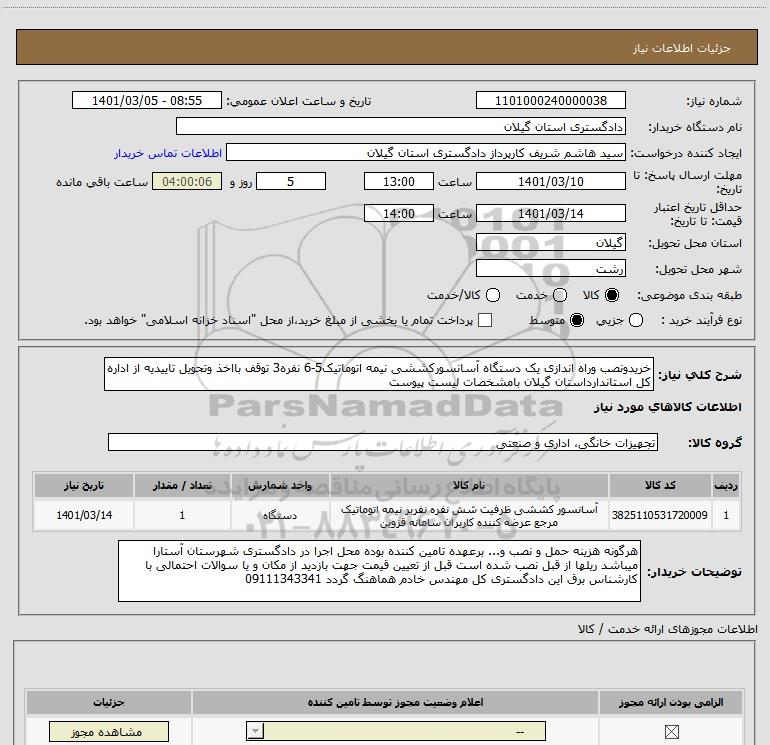This screenshot has height=745, width=770.
Task: Click the تعداد / مقدار column header
Action: pyautogui.click(x=182, y=485)
